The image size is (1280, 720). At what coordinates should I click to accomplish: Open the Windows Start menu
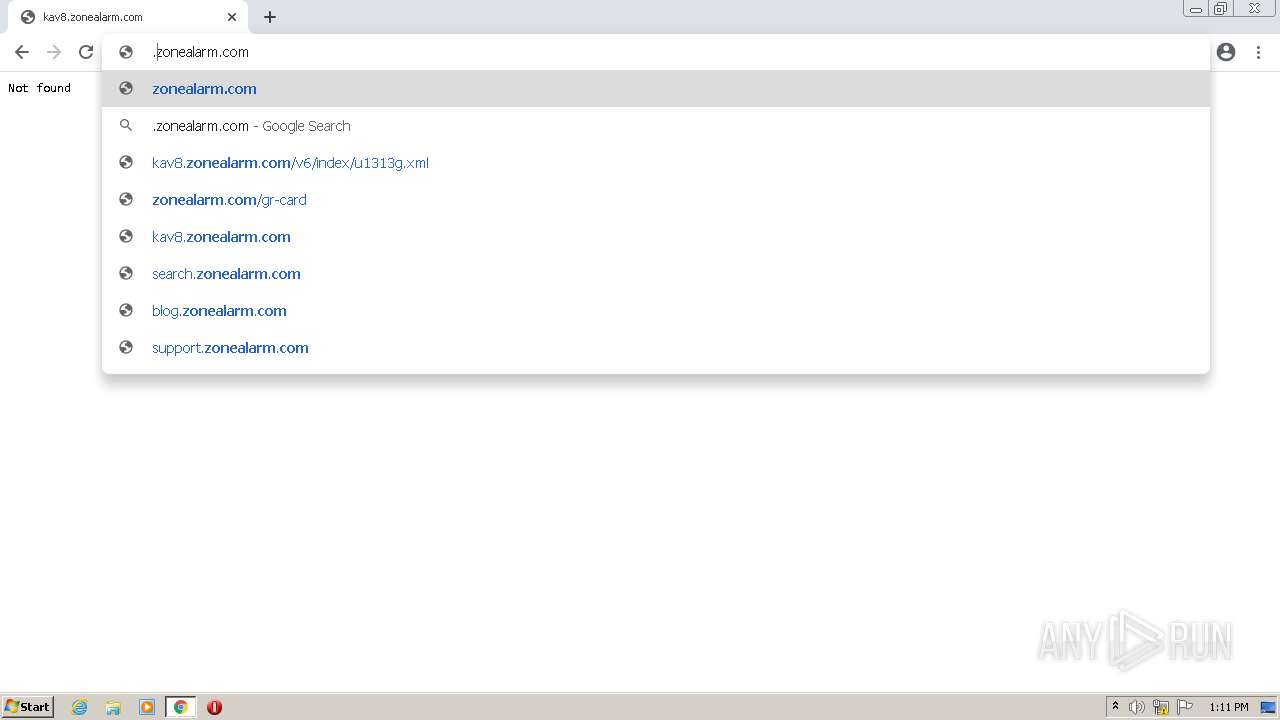(x=28, y=707)
